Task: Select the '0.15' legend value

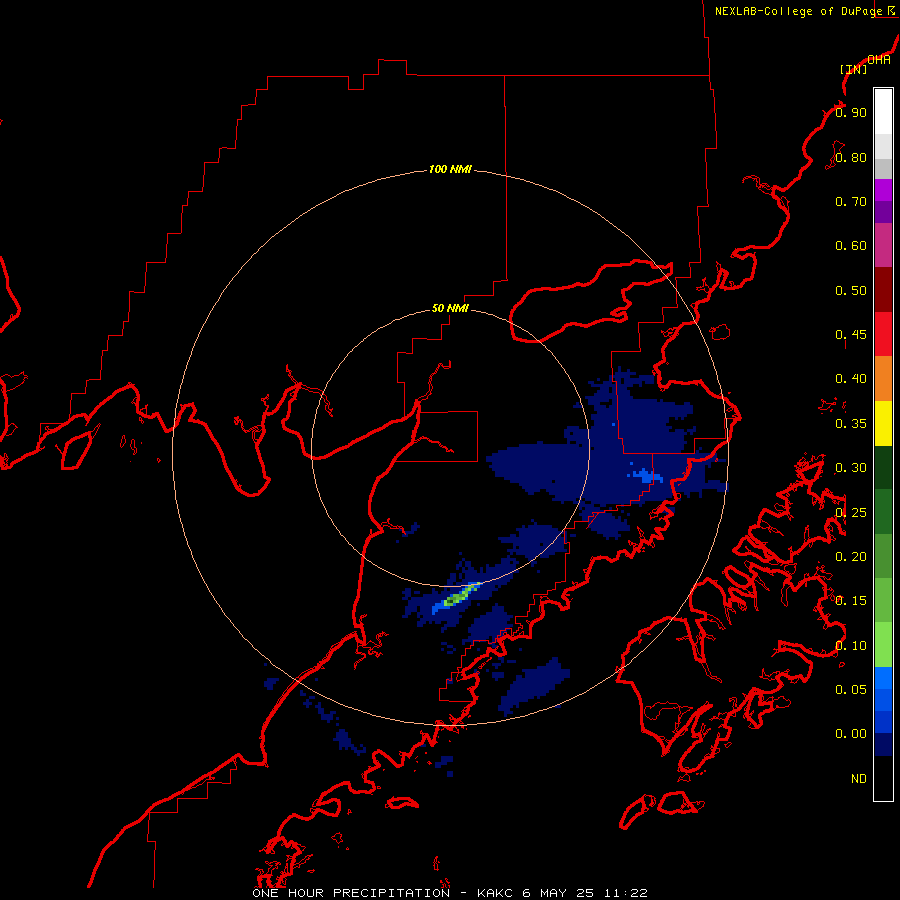Action: [x=851, y=601]
